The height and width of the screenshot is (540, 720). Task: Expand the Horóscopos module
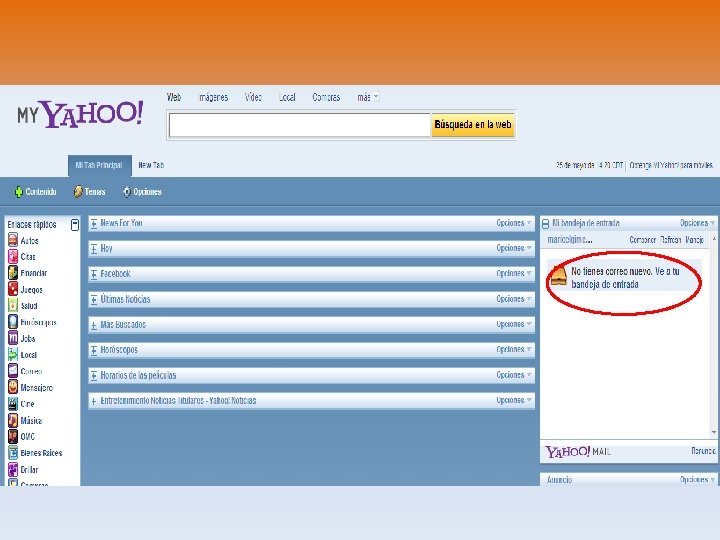point(94,350)
